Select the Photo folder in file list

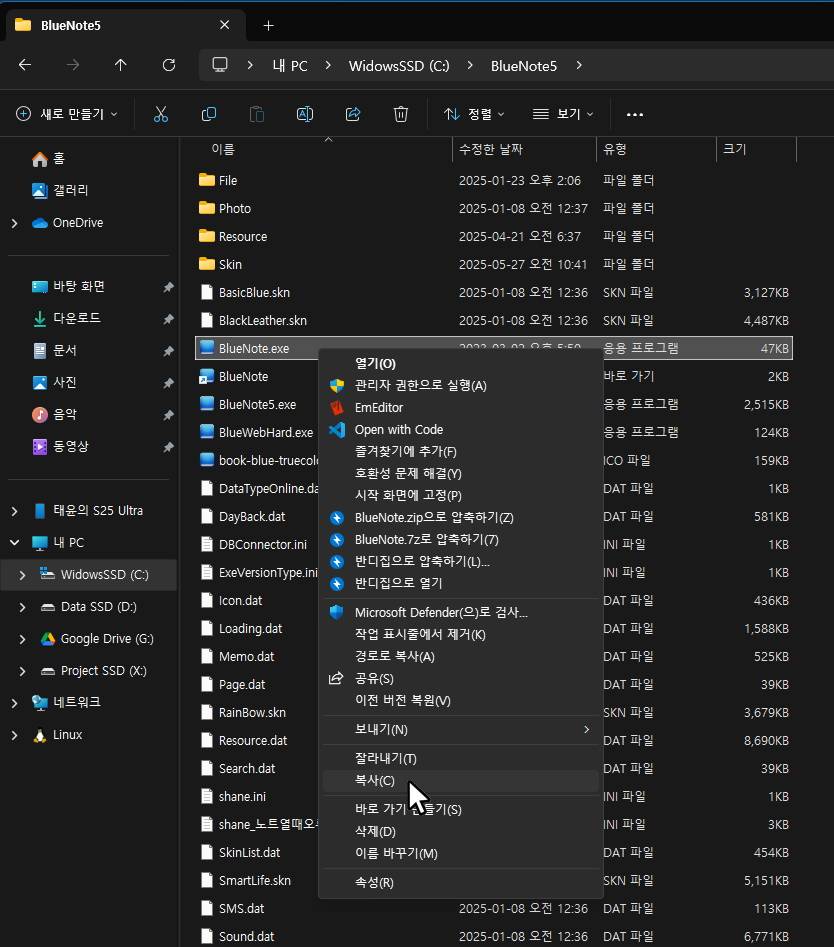(494, 208)
